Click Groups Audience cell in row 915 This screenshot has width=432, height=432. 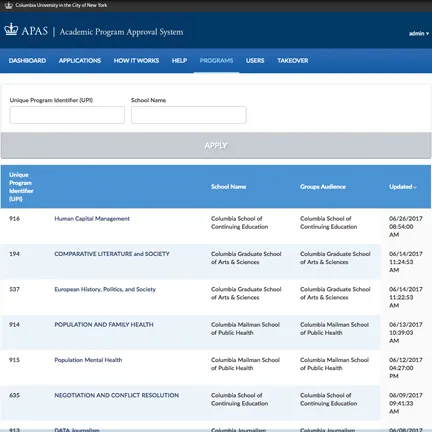tap(334, 364)
